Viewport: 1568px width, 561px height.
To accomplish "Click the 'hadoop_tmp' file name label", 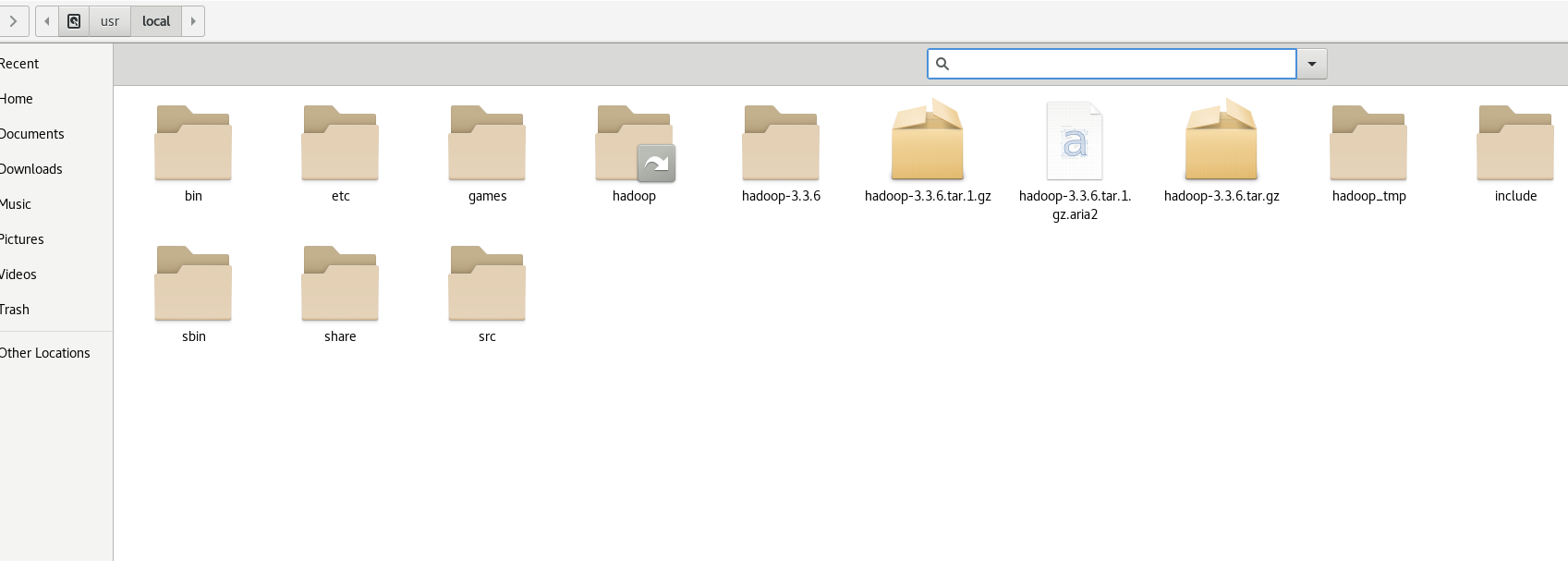I will pos(1368,196).
